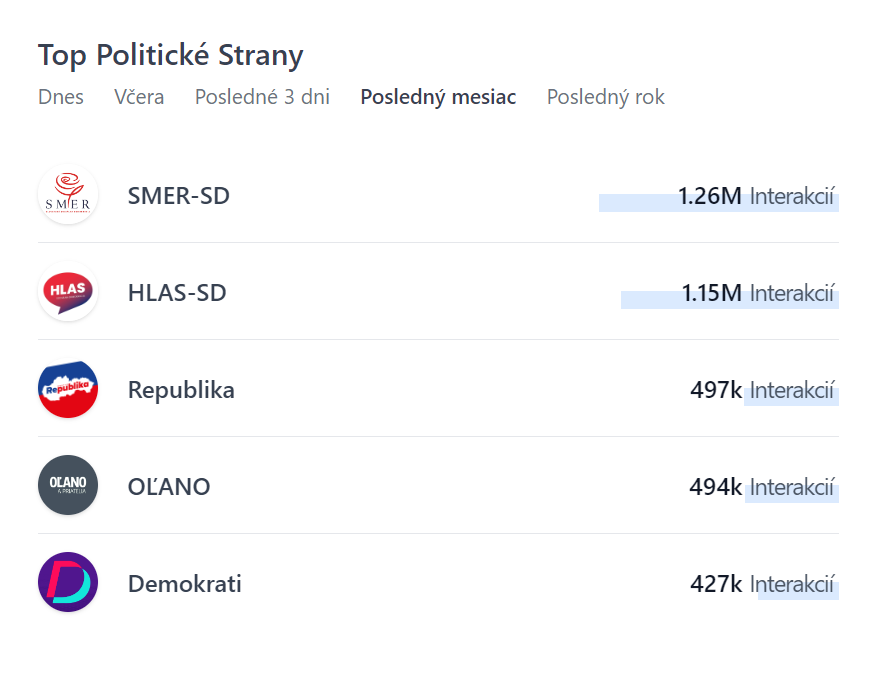The height and width of the screenshot is (685, 876).
Task: Click the Top Politické Strany heading
Action: coord(170,55)
